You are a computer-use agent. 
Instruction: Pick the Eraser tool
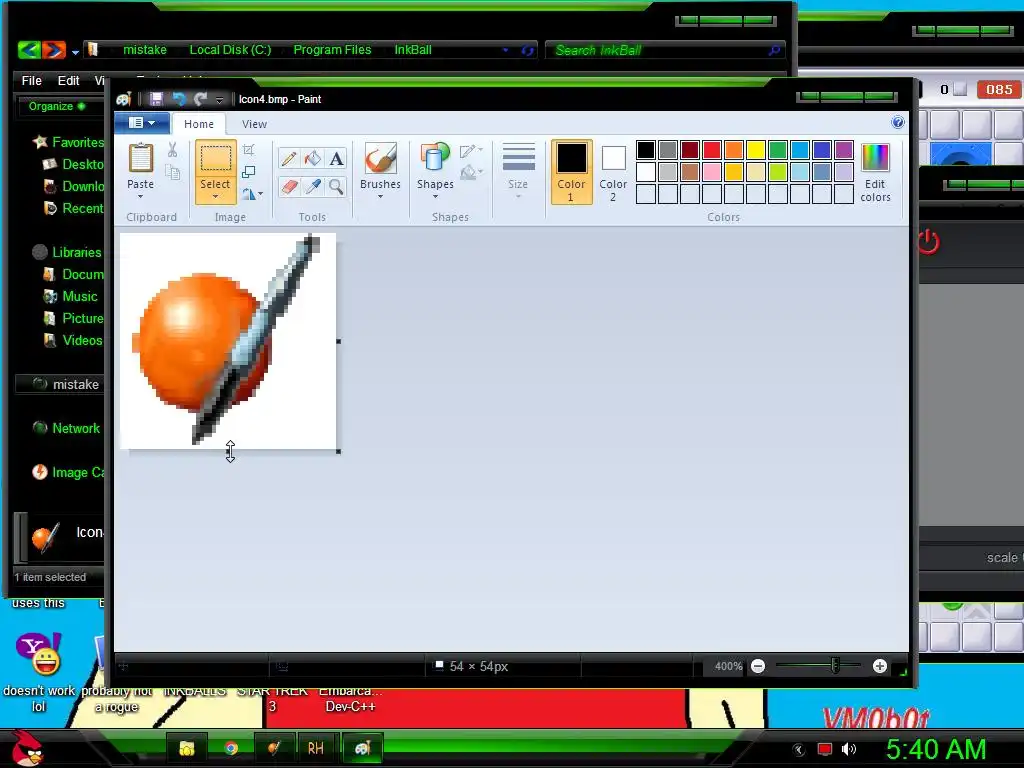[x=288, y=187]
